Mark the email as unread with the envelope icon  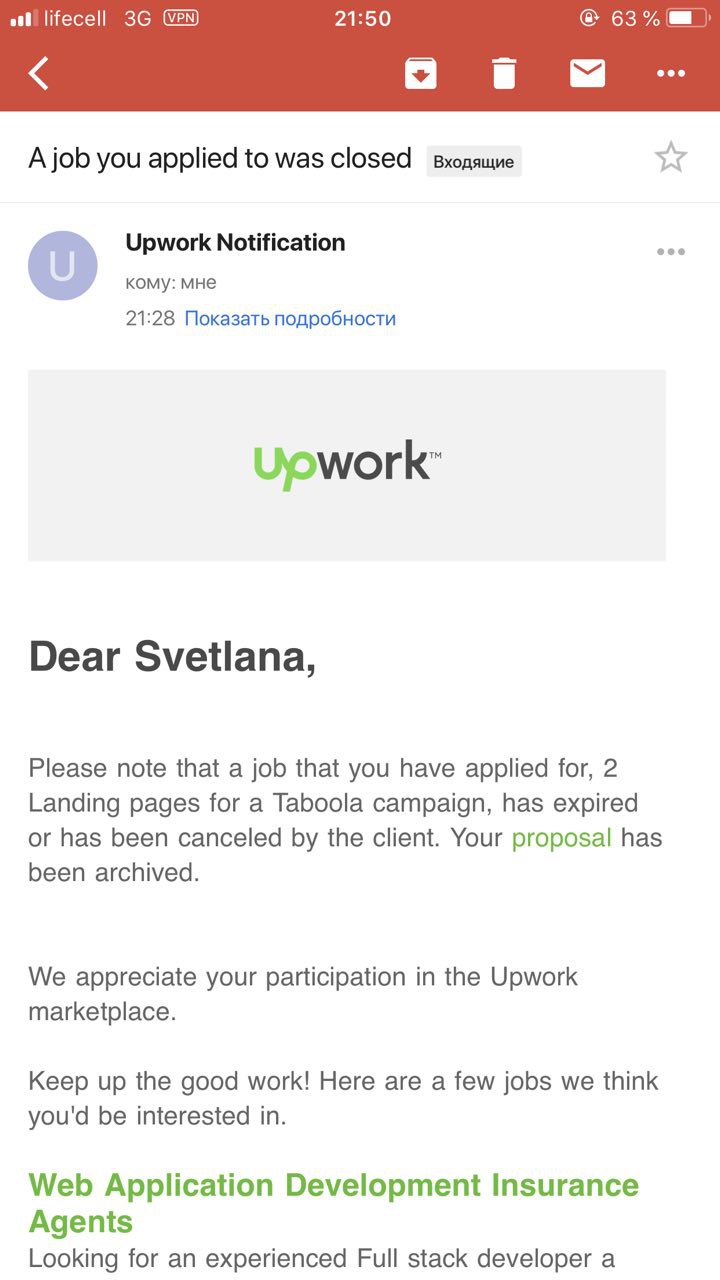pos(587,73)
